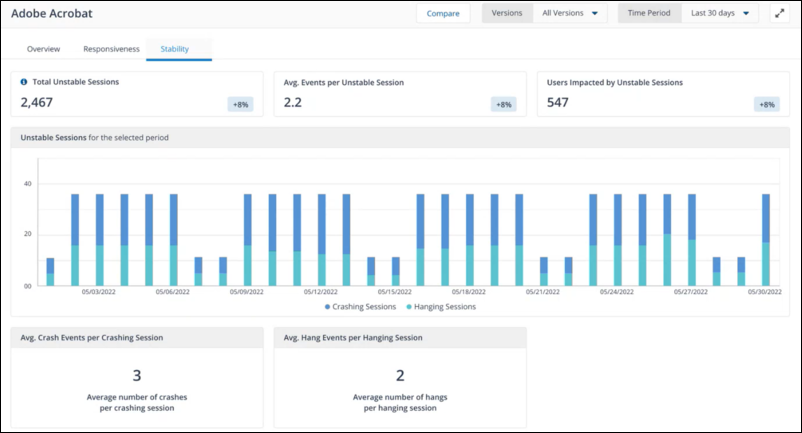Image resolution: width=802 pixels, height=433 pixels.
Task: Click the Versions label button
Action: [507, 14]
